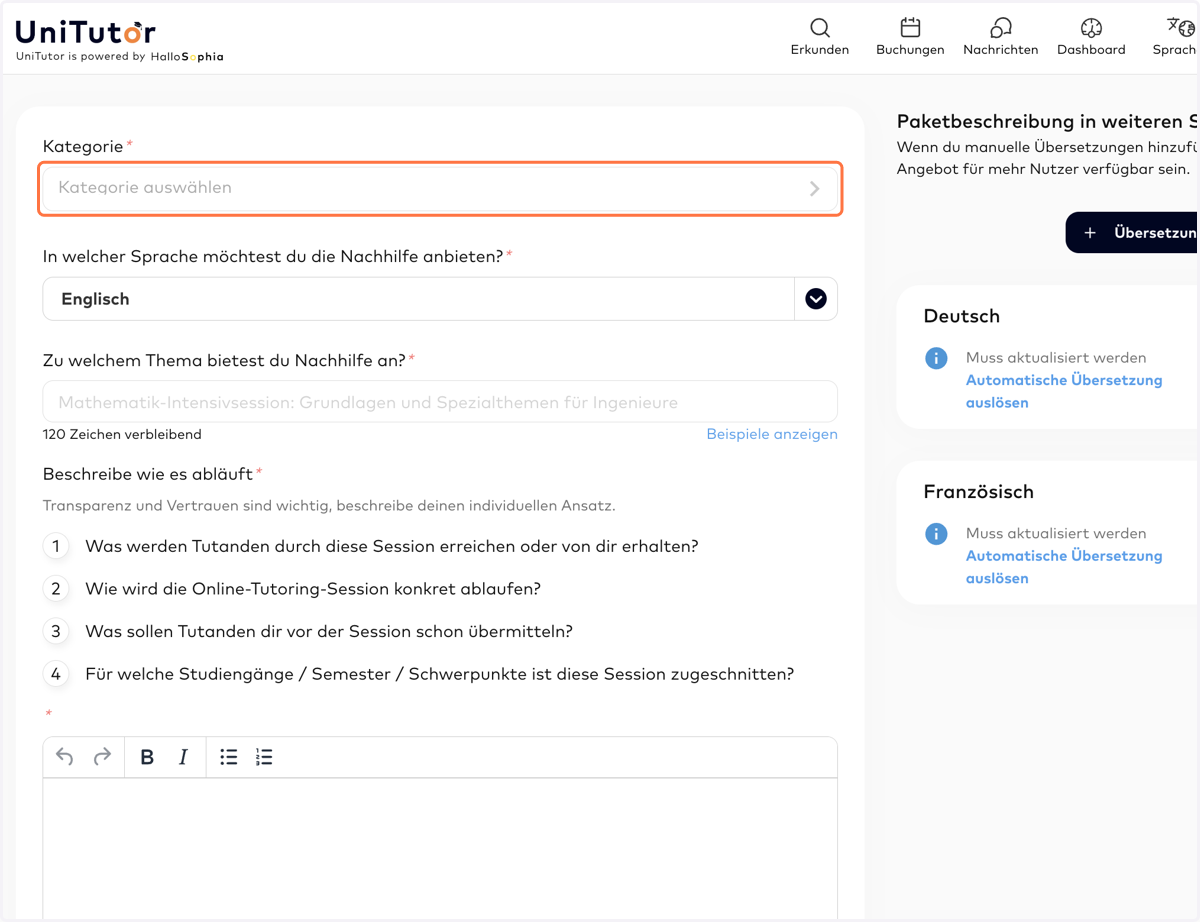Click "120 Zeichen verbleibend" counter text
The height and width of the screenshot is (922, 1200).
tap(122, 435)
